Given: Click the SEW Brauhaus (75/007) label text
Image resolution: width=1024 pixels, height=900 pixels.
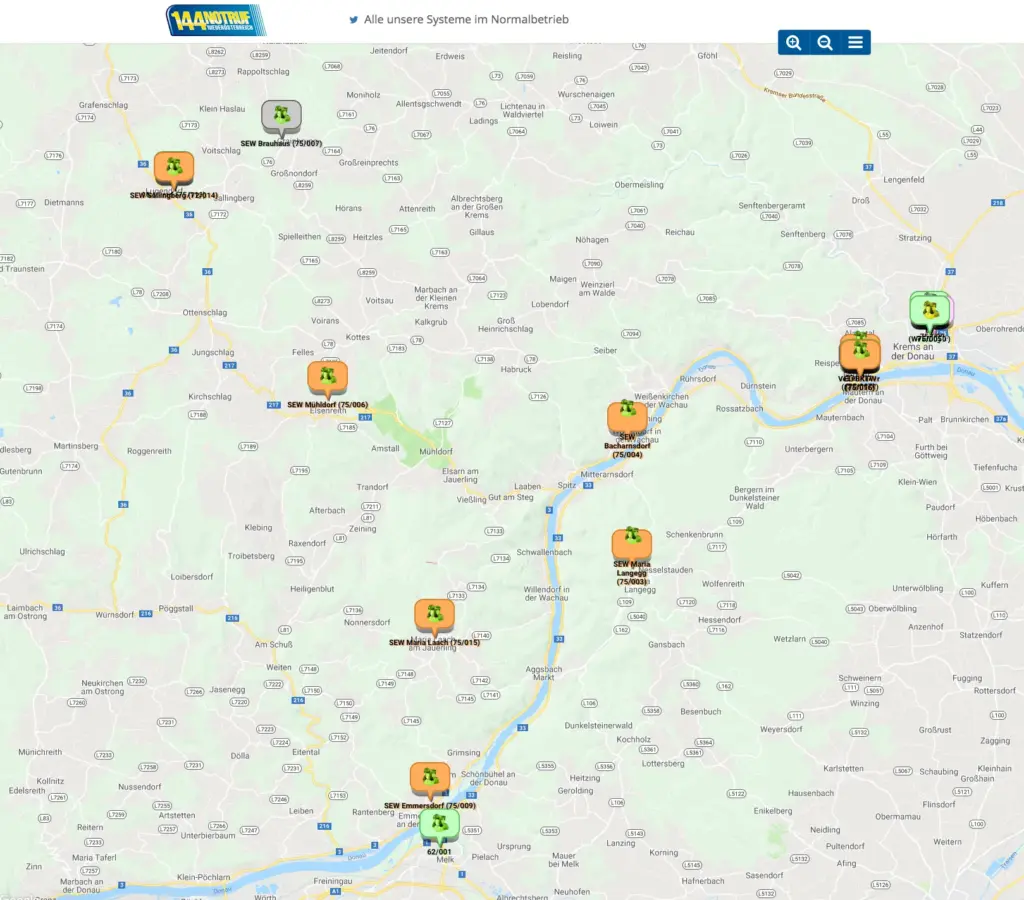Looking at the screenshot, I should (281, 144).
